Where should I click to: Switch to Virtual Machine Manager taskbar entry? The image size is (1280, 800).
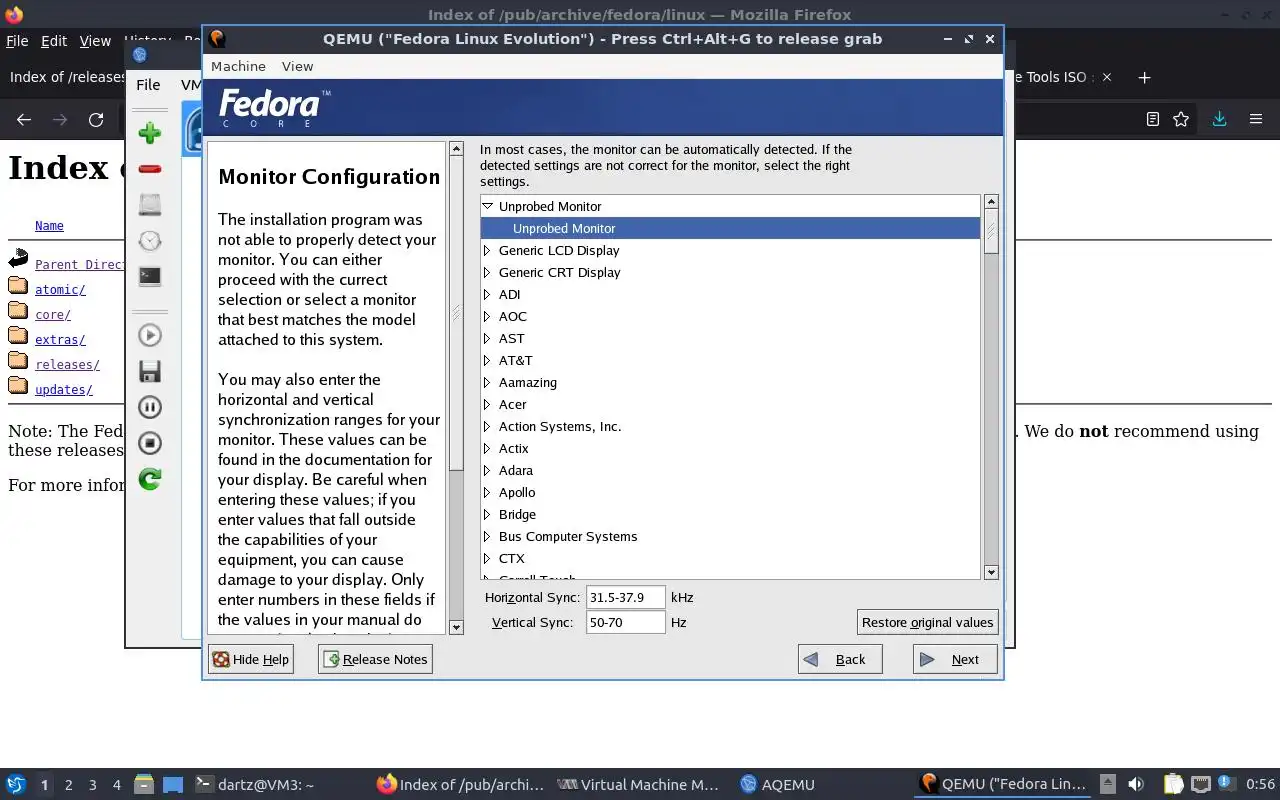tap(638, 785)
